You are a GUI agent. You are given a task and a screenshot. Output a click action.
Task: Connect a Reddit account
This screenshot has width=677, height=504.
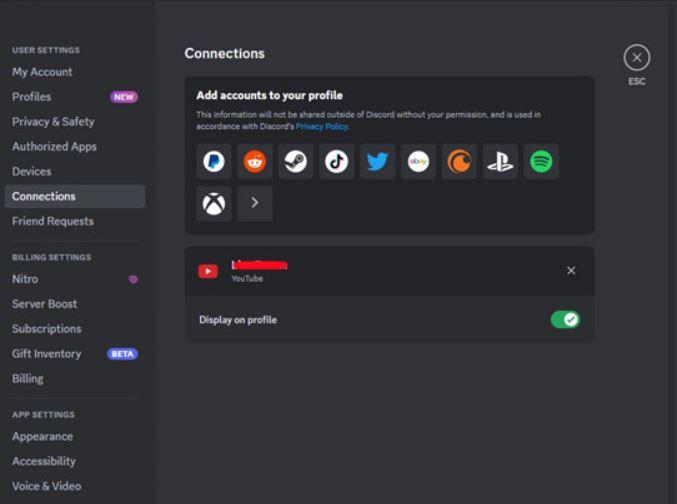pos(255,162)
